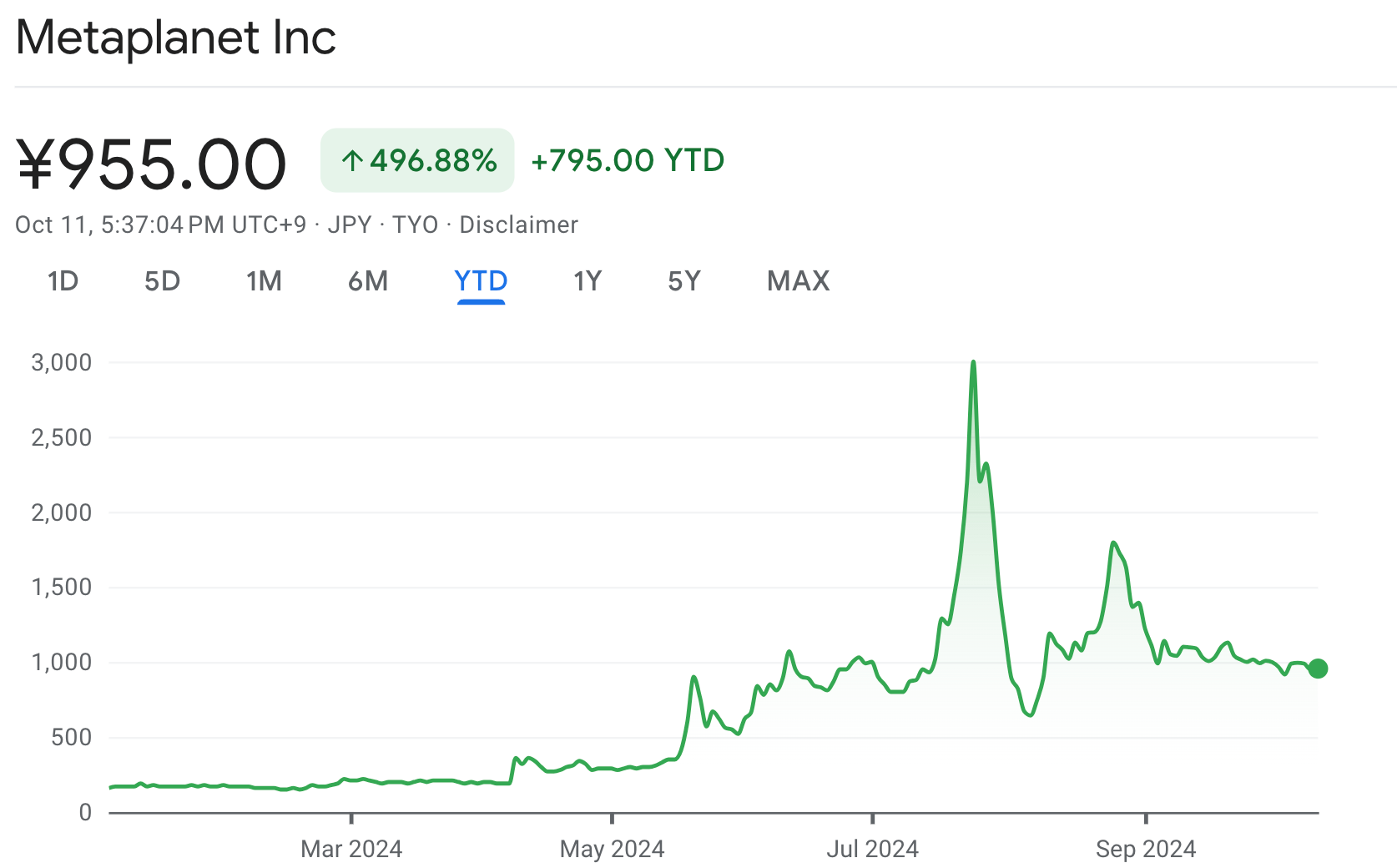Open the Disclaimer link
The width and height of the screenshot is (1397, 868).
(518, 225)
